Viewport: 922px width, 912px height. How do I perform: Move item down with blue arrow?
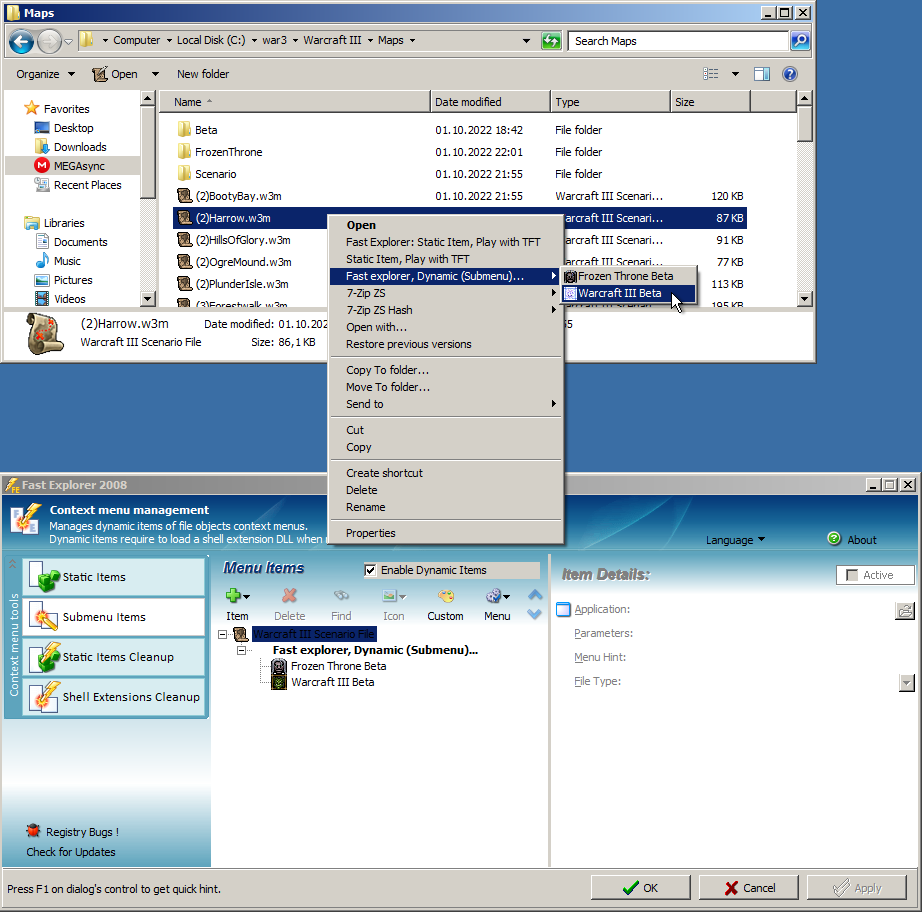pyautogui.click(x=535, y=614)
